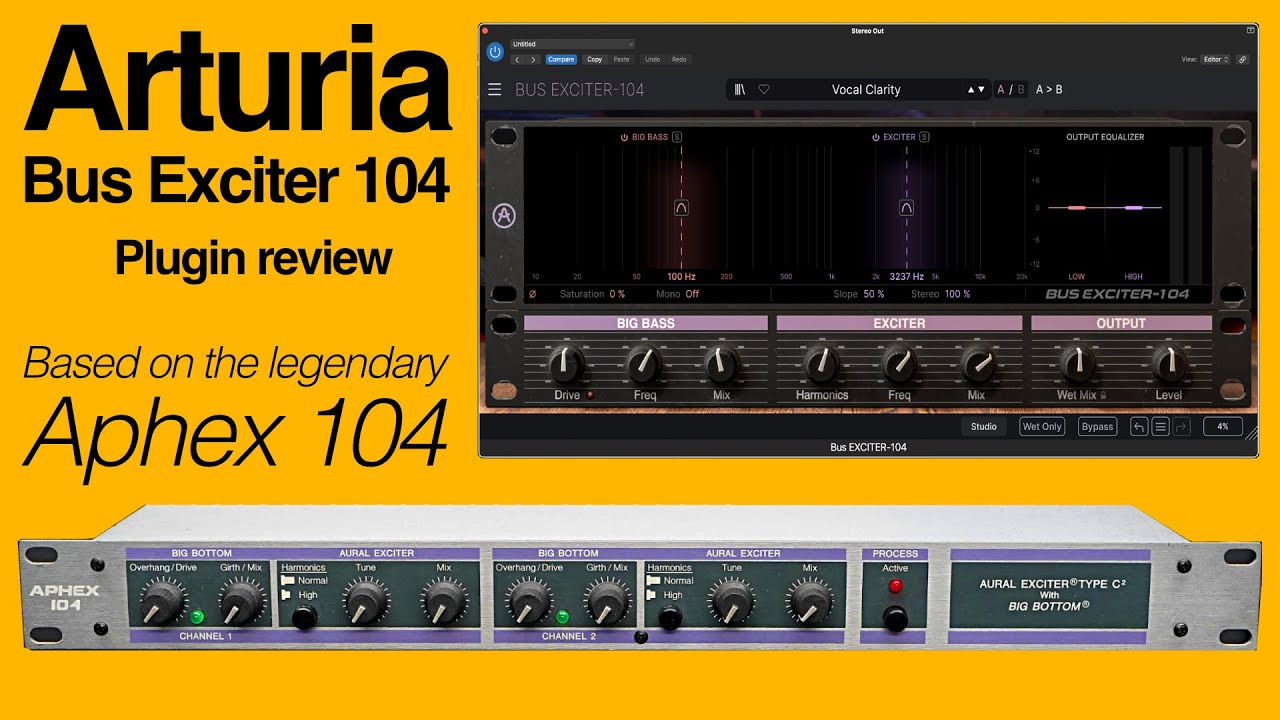Click the Exciter band filter handle

click(x=906, y=208)
